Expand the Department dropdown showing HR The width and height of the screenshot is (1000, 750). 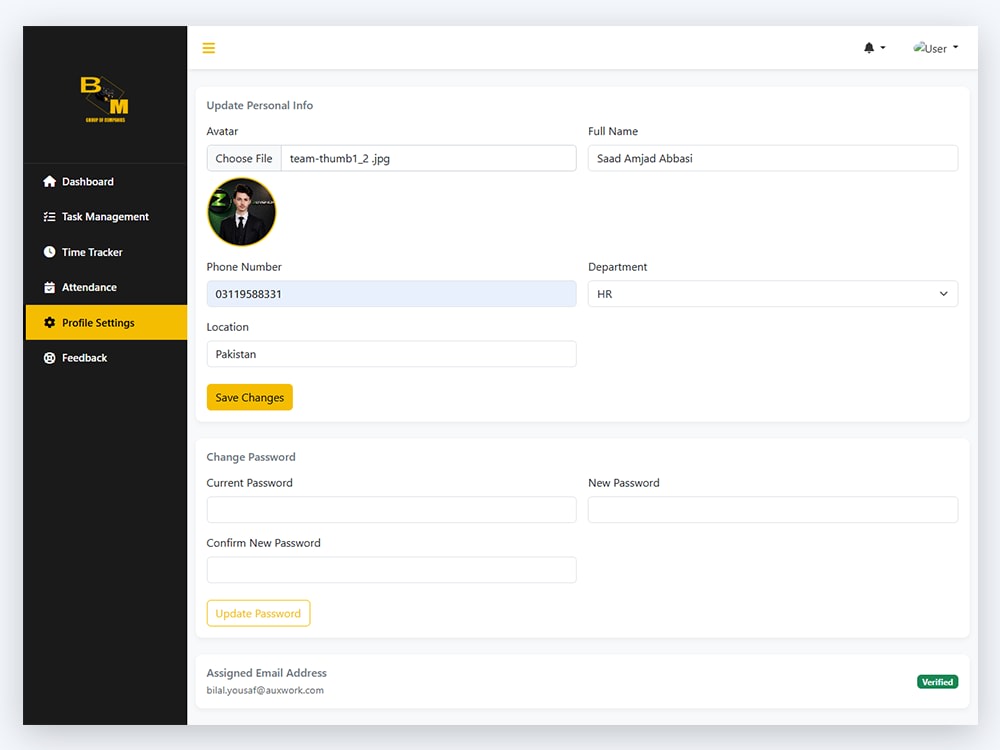pyautogui.click(x=772, y=294)
